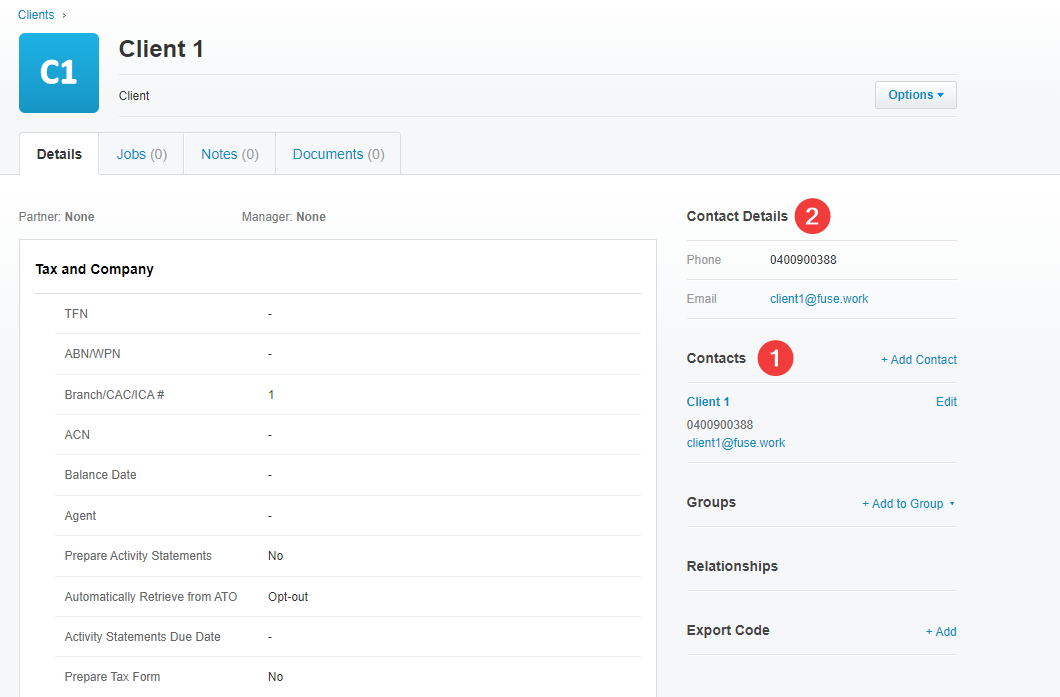Switch to the Jobs tab
This screenshot has height=697, width=1060.
coord(141,154)
